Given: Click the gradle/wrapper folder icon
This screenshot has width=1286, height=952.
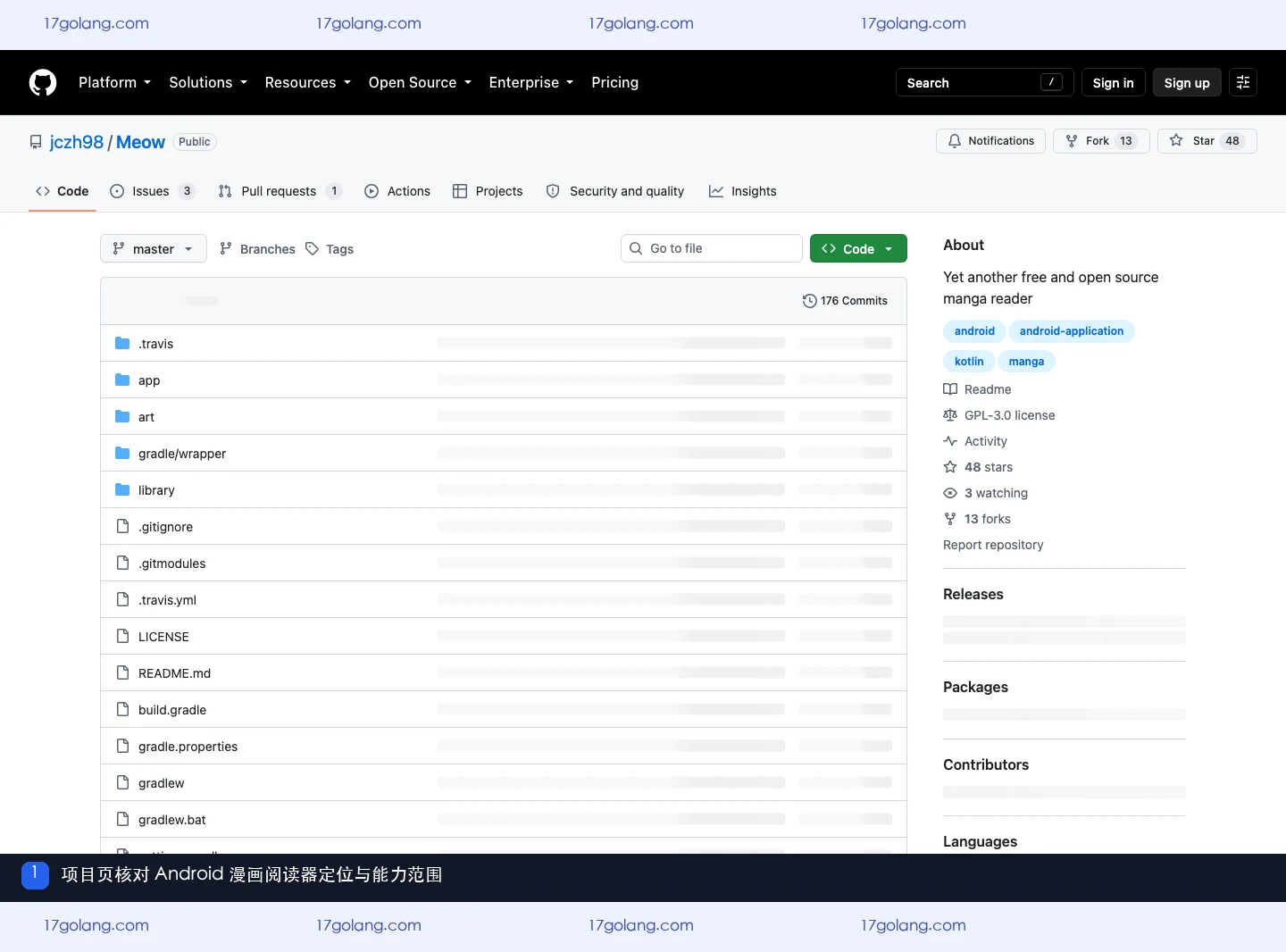Looking at the screenshot, I should coord(122,454).
